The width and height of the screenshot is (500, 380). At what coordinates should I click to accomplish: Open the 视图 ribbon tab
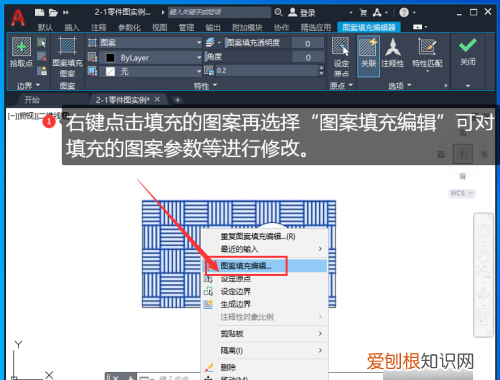pyautogui.click(x=160, y=27)
